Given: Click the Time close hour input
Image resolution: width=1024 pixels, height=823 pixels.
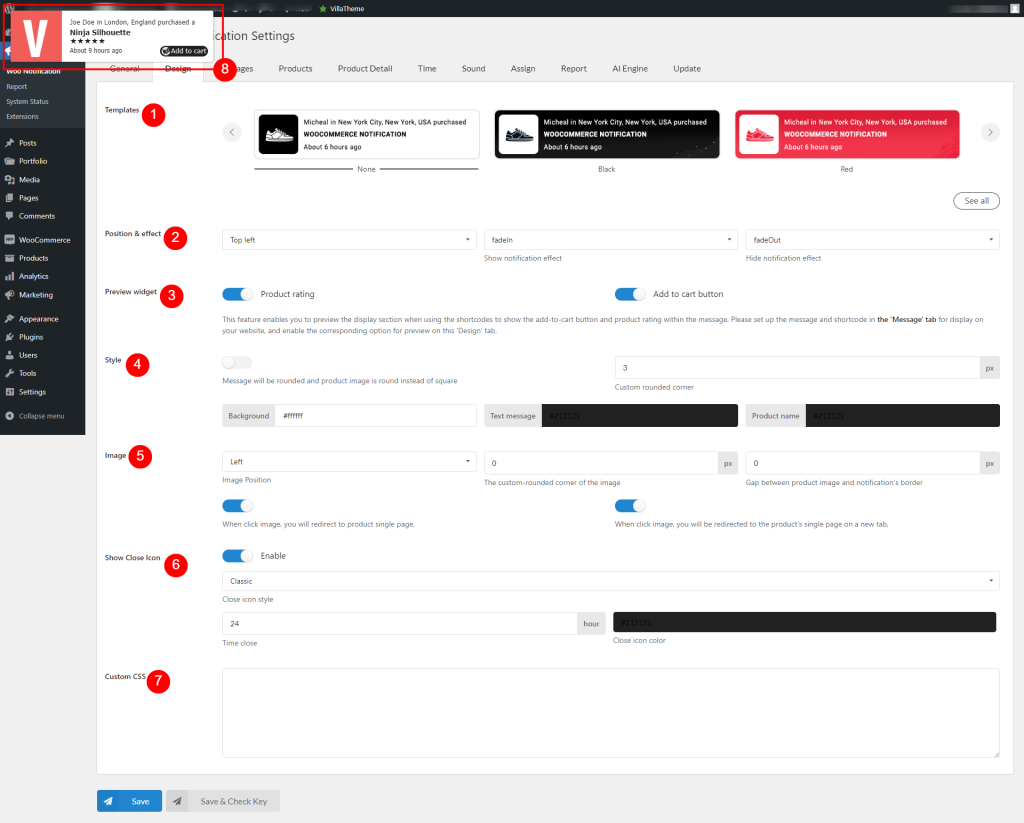Looking at the screenshot, I should coord(400,624).
